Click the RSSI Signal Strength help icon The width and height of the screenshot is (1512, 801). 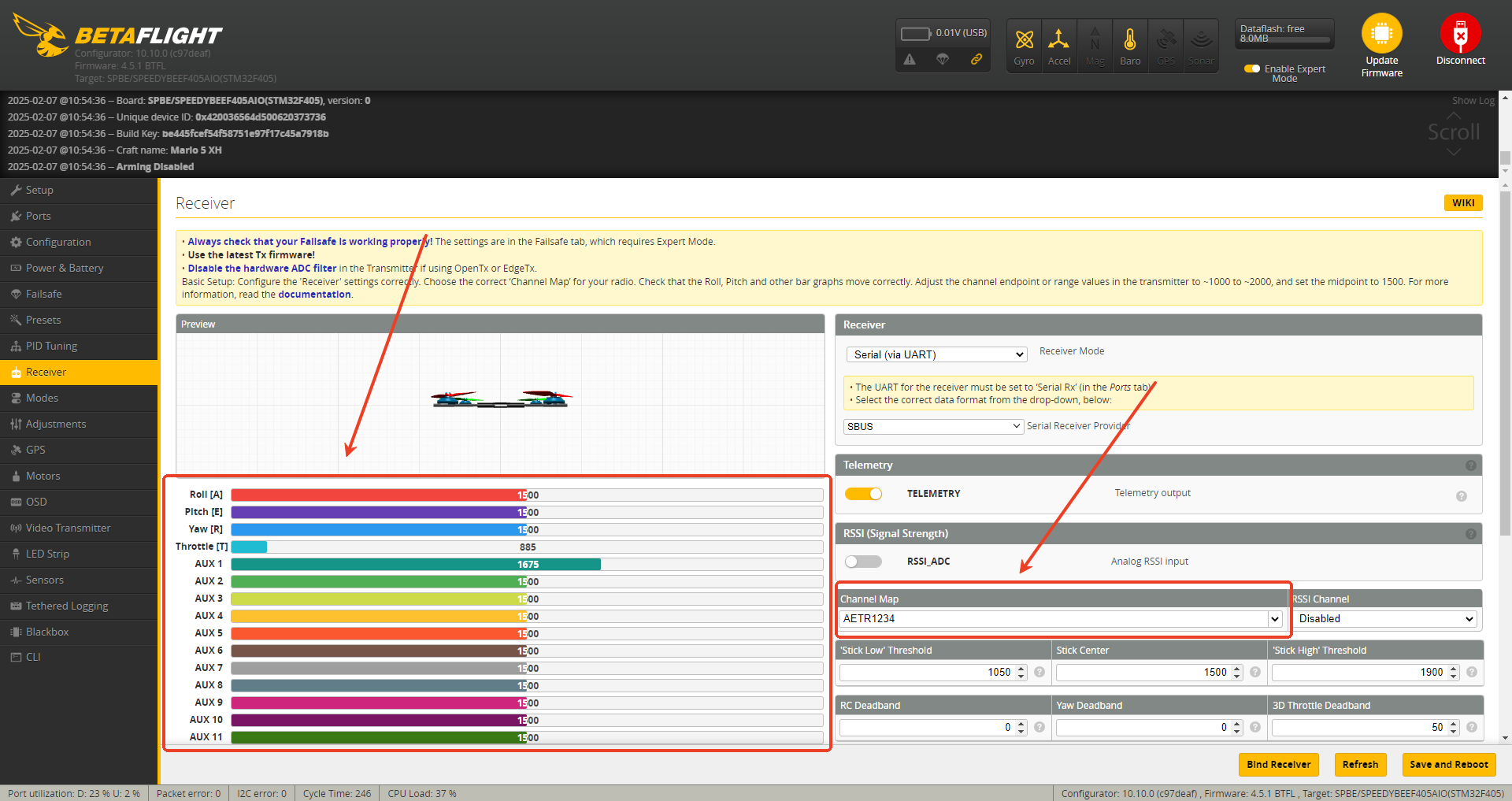tap(1470, 534)
